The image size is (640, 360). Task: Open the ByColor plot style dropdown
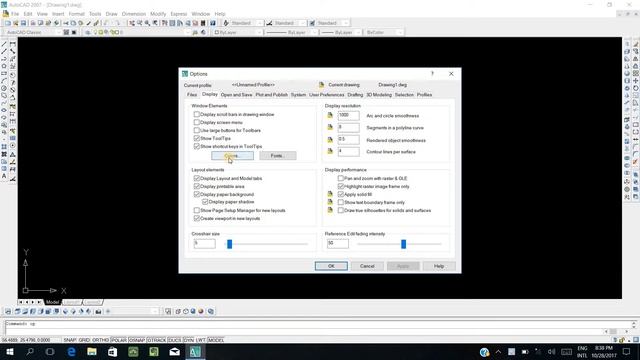point(400,32)
